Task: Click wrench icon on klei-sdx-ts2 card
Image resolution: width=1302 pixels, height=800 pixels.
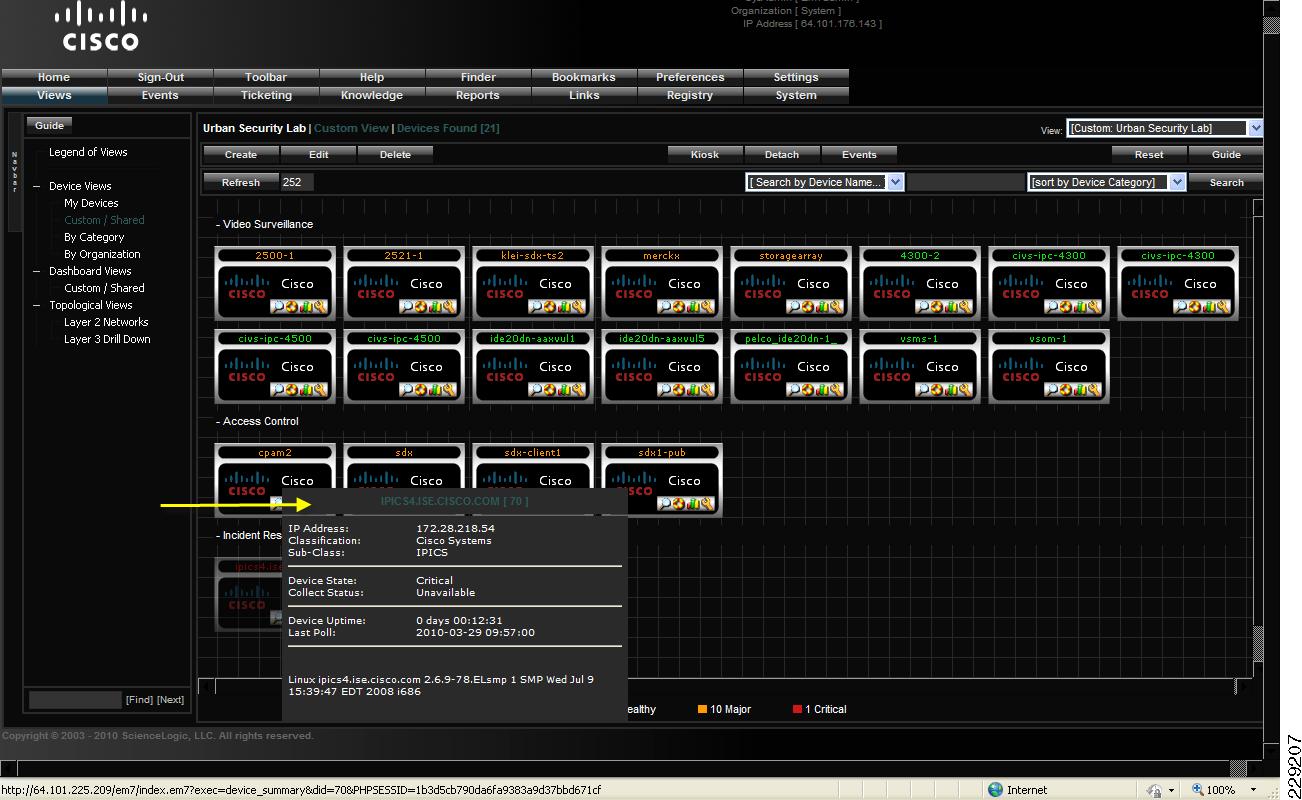Action: (579, 306)
